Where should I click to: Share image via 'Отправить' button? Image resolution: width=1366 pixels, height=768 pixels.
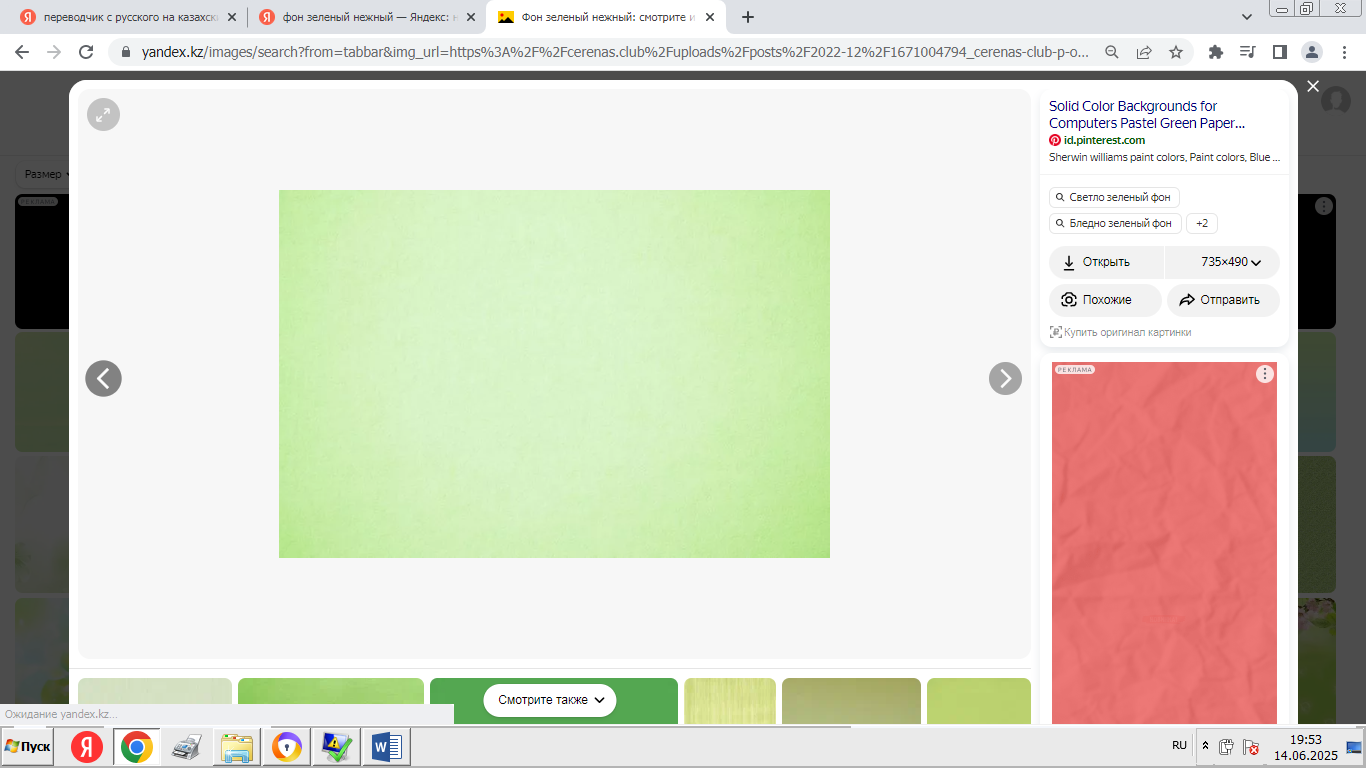[x=1223, y=300]
